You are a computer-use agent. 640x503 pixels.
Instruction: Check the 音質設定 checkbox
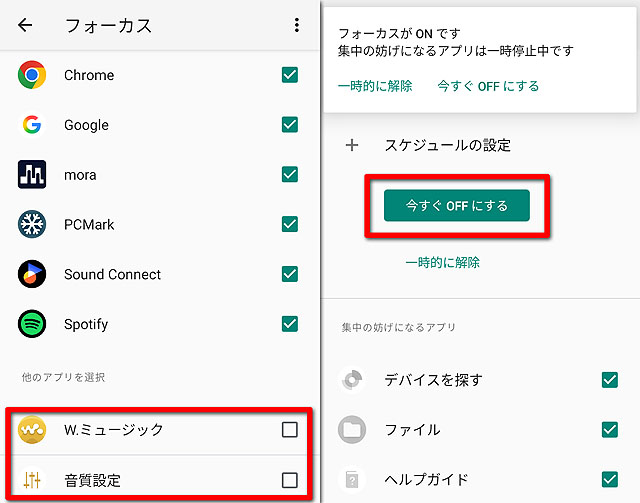click(x=290, y=480)
